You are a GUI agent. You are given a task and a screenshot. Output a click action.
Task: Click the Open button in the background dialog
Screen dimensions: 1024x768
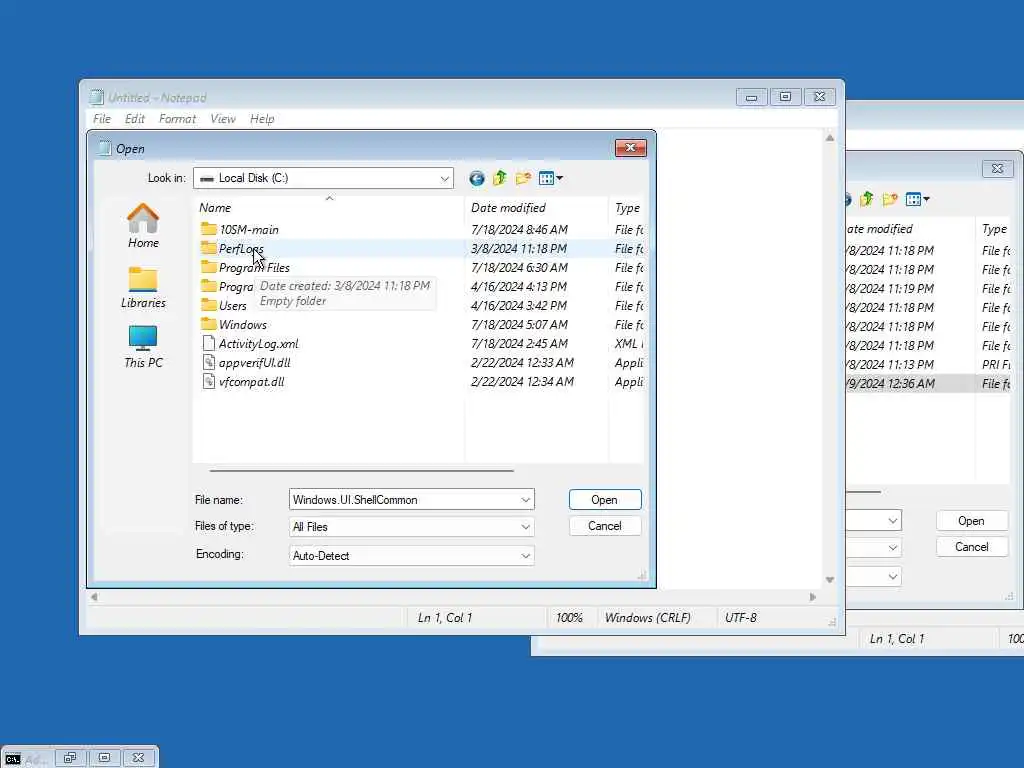(x=971, y=520)
